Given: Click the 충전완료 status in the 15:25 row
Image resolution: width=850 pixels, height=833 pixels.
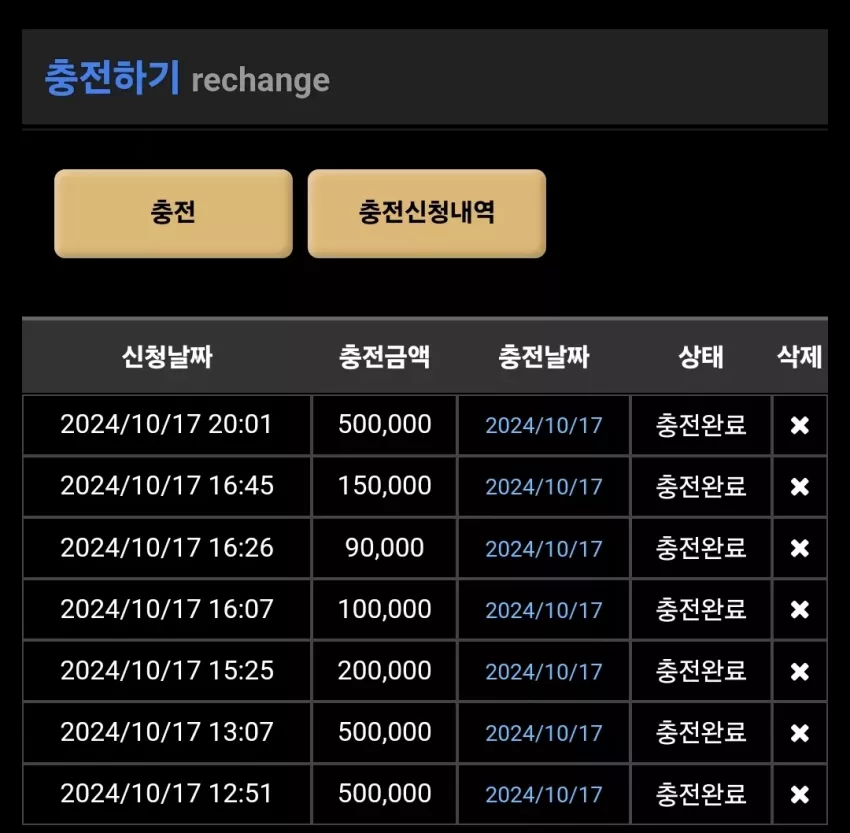Looking at the screenshot, I should coord(701,671).
